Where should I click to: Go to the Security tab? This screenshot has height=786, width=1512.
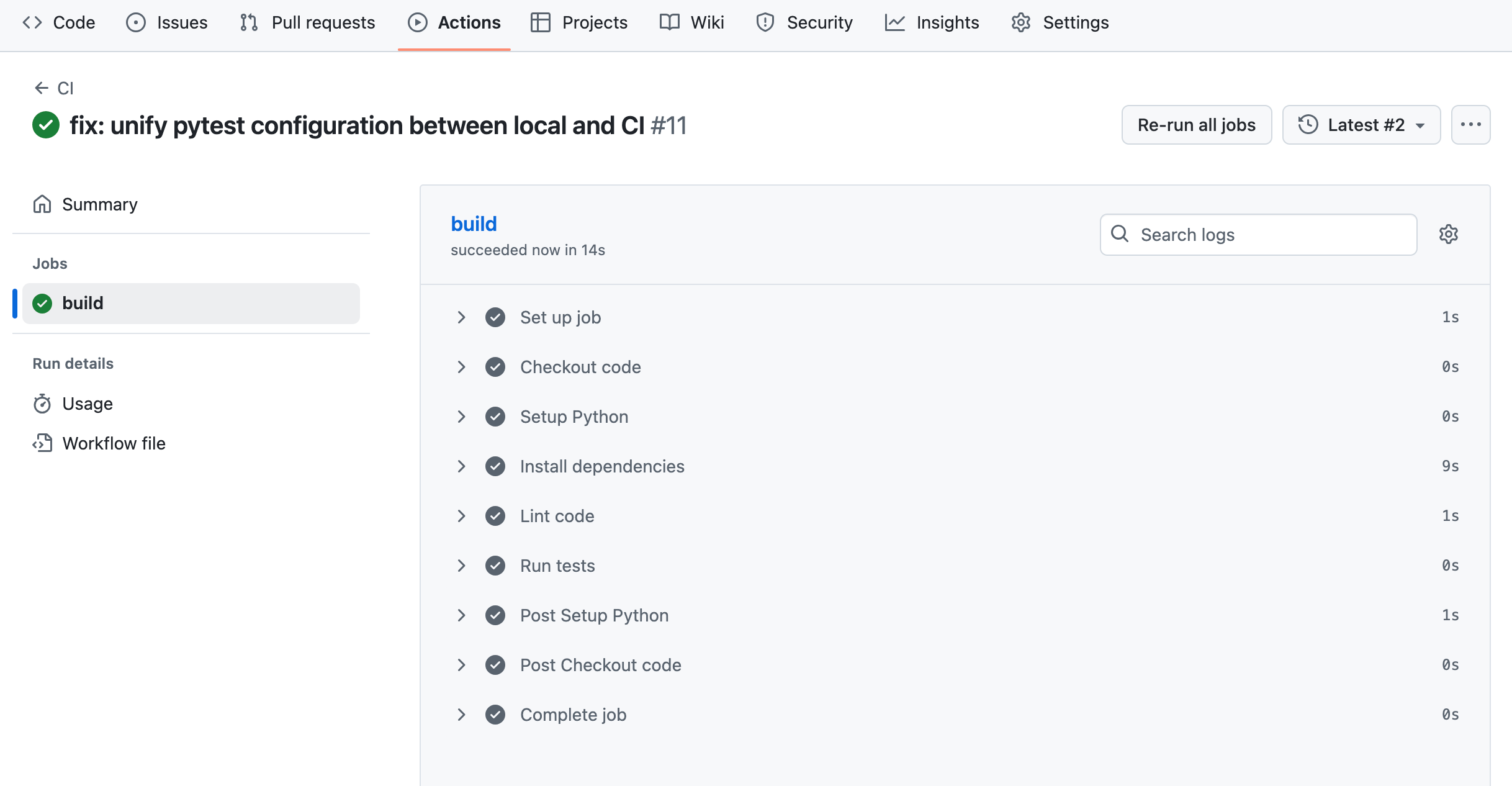(804, 22)
